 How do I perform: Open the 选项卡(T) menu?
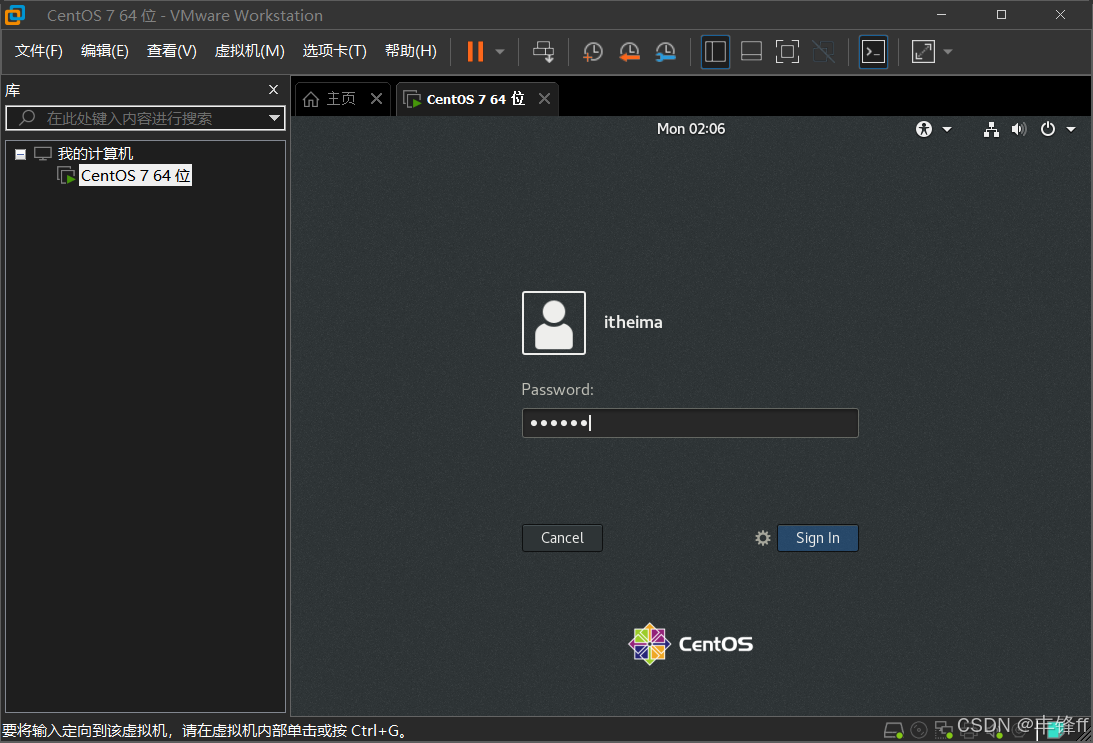click(335, 51)
